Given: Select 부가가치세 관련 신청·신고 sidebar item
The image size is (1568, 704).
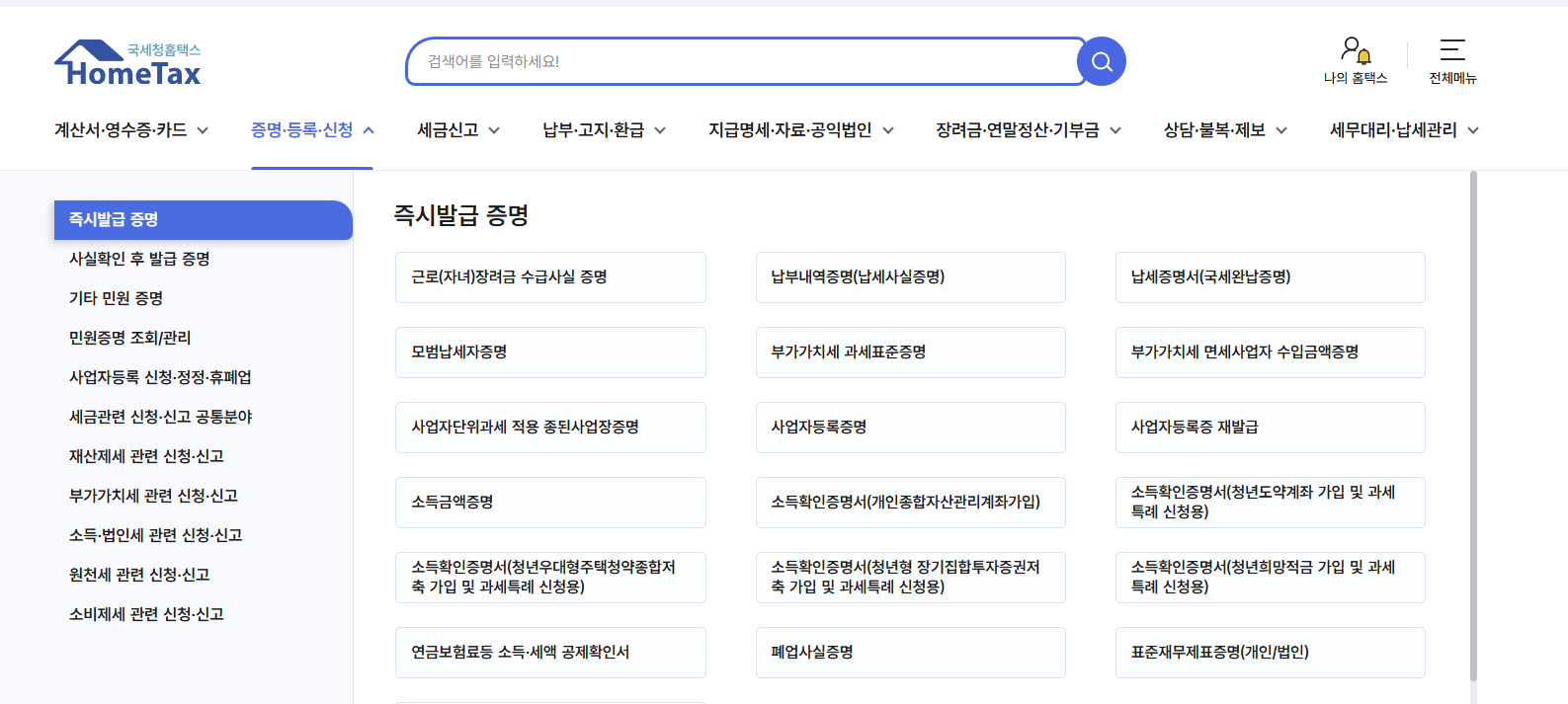Looking at the screenshot, I should pos(153,496).
